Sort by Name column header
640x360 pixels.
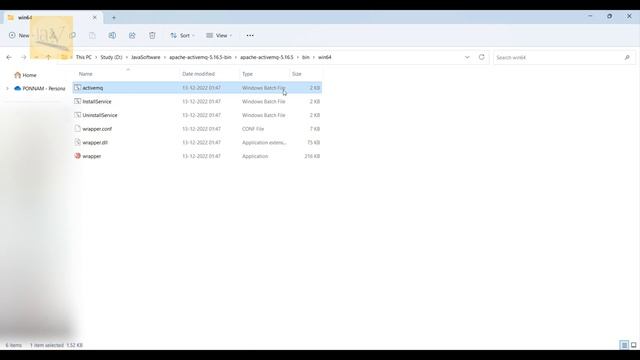point(86,74)
